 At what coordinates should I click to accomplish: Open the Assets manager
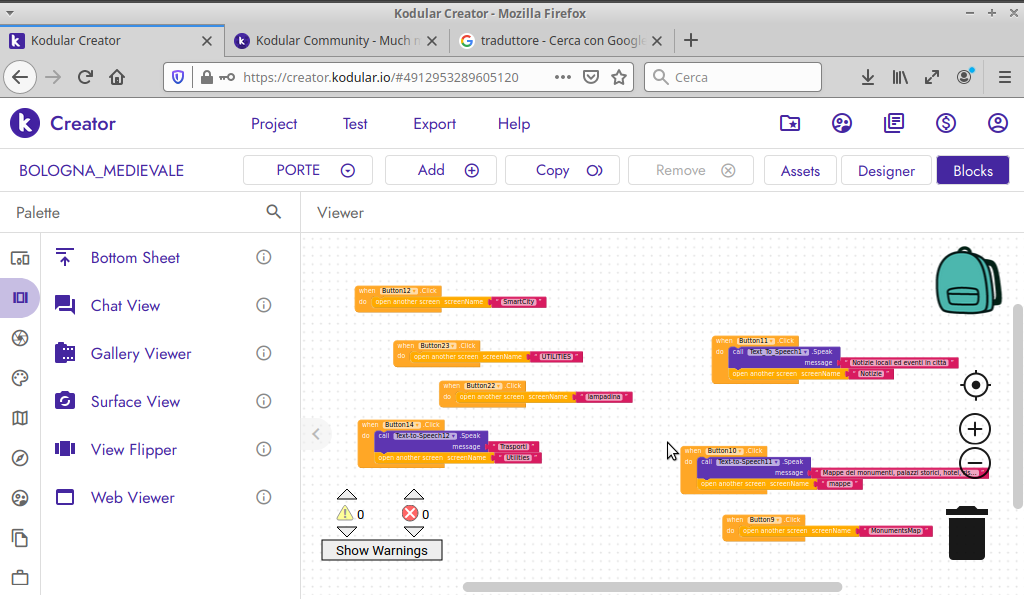coord(800,170)
